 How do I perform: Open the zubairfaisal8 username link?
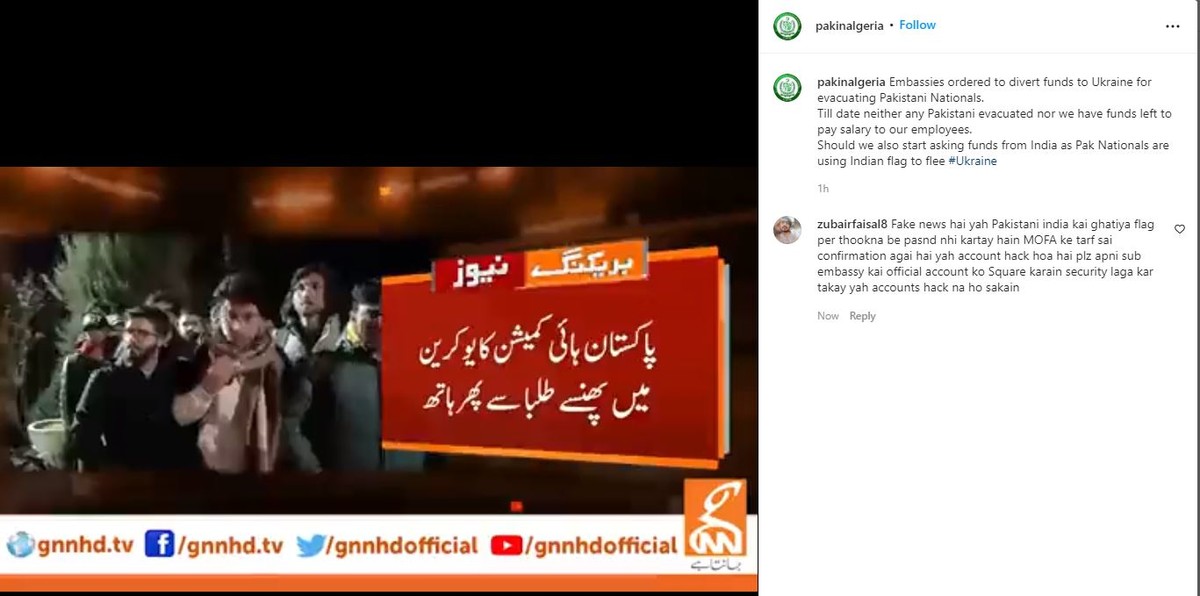click(851, 225)
